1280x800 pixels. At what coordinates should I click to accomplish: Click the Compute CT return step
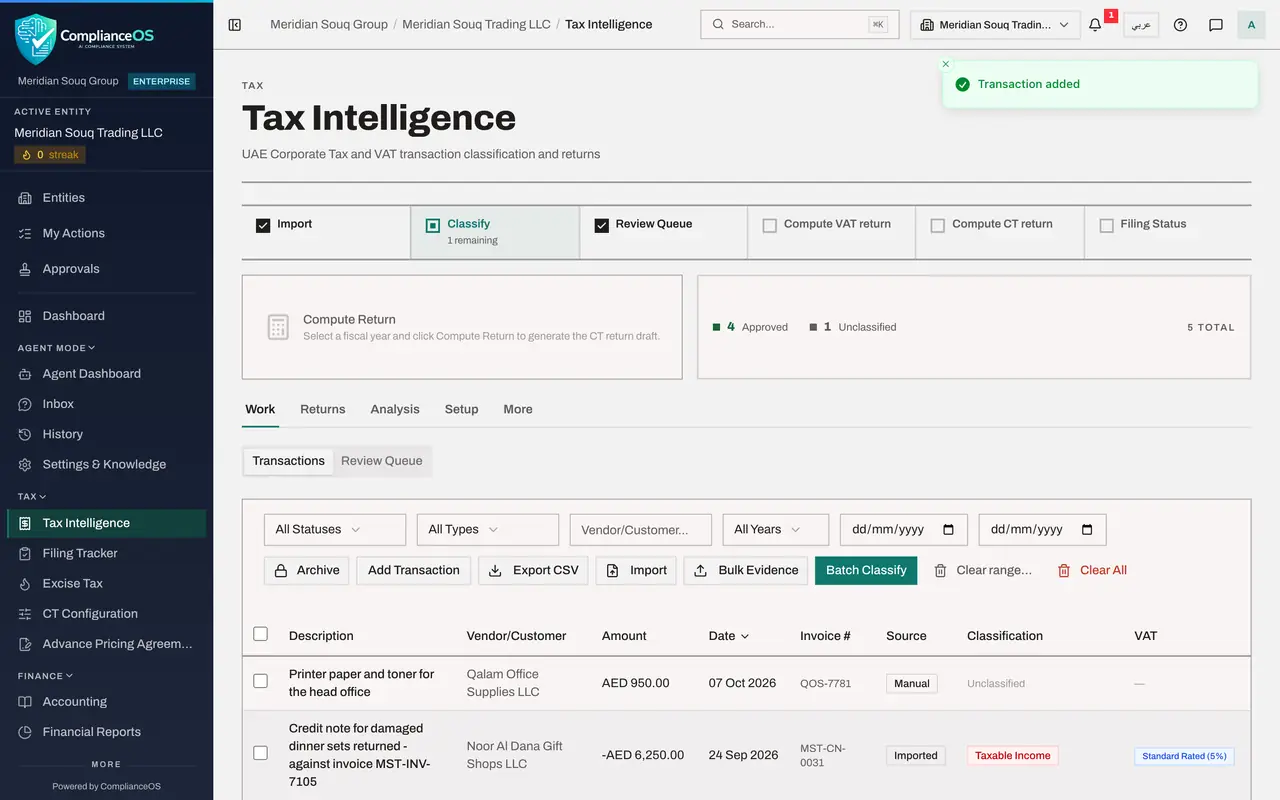[x=1000, y=232]
